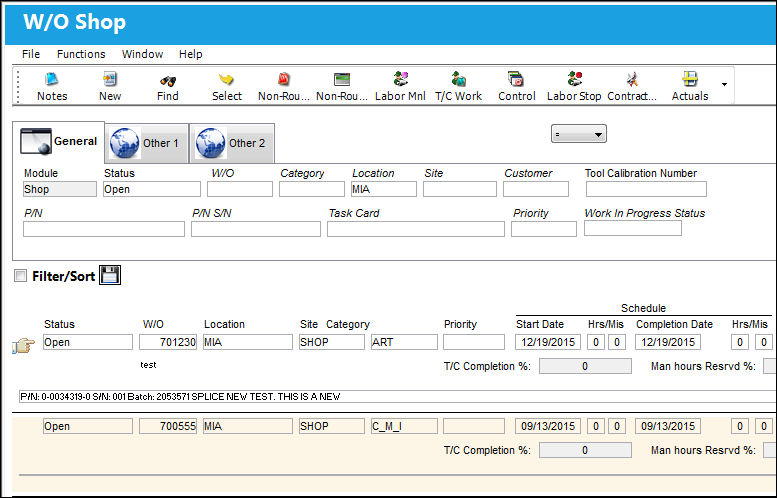Image resolution: width=777 pixels, height=498 pixels.
Task: Click the P/N 0-0034319-0 description line
Action: 397,396
